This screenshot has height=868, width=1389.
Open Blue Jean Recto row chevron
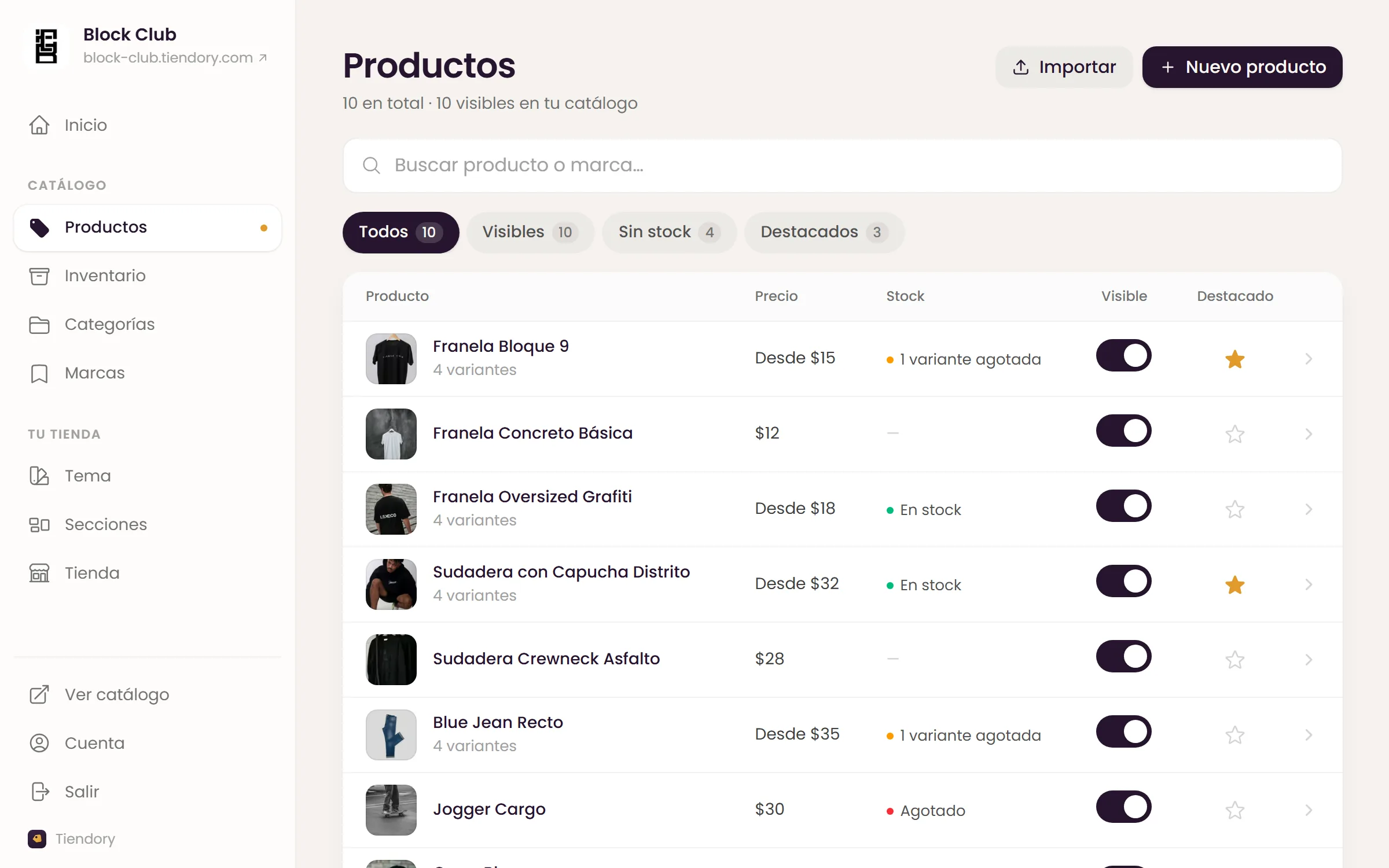pyautogui.click(x=1309, y=735)
